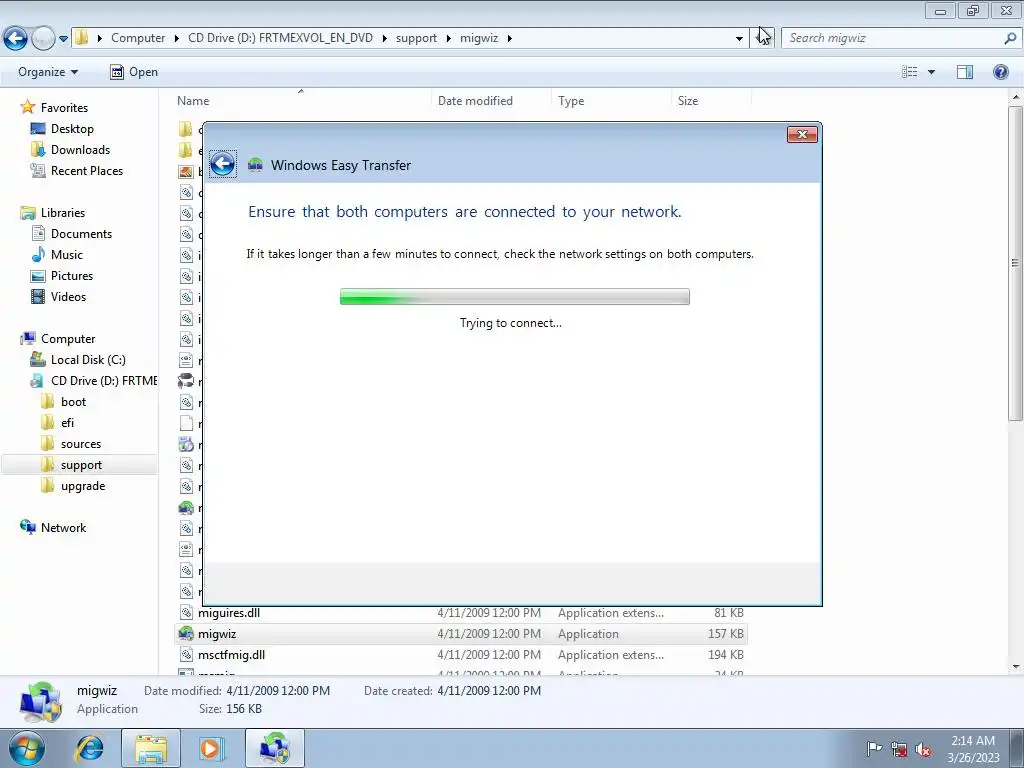Open the efi folder in tree
Viewport: 1024px width, 768px height.
click(67, 423)
